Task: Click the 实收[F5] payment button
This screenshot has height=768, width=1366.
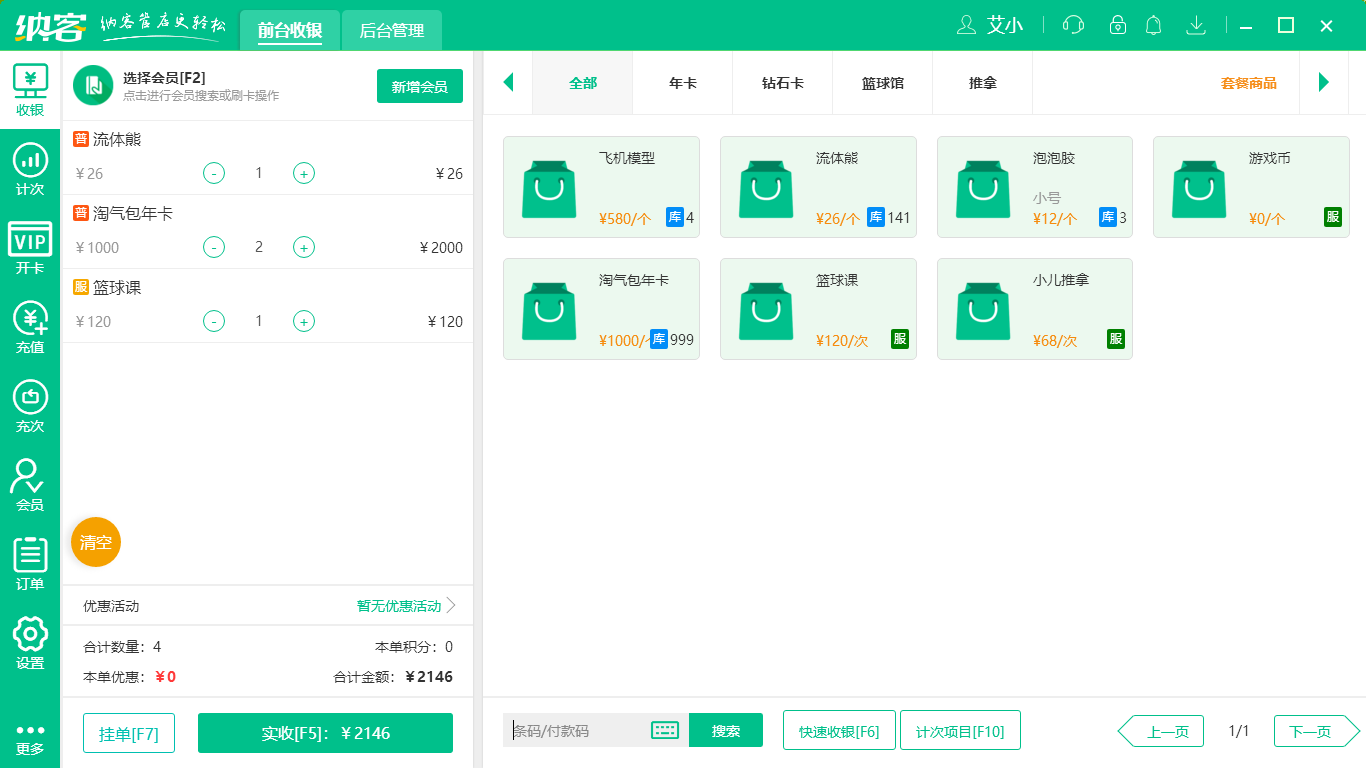Action: (325, 732)
